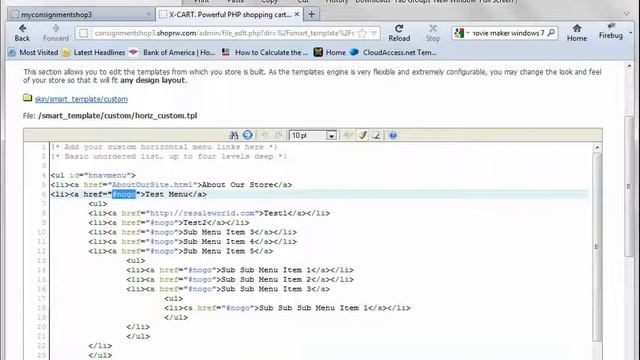Screen dimensions: 640x360
Task: Click the page vertical scrollbar thumb
Action: coord(629,187)
